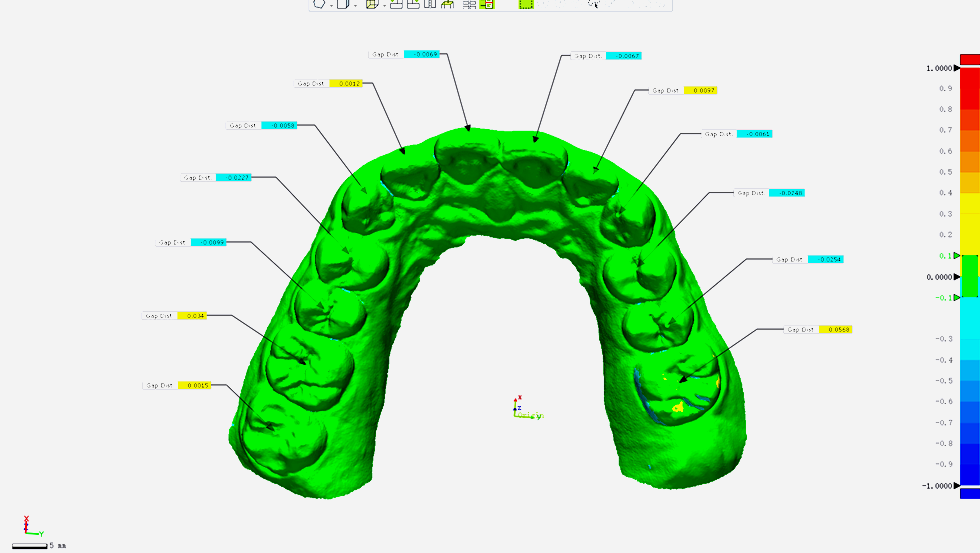Select the circle selection tool in toolbar

click(x=319, y=4)
